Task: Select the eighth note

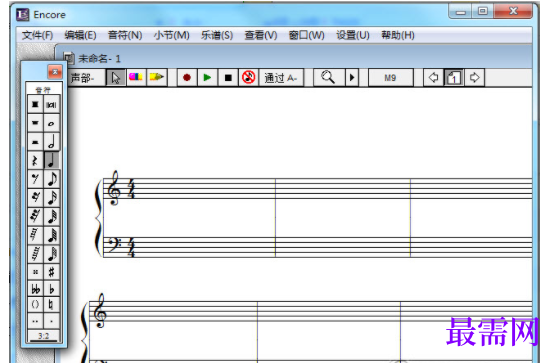Action: (52, 179)
